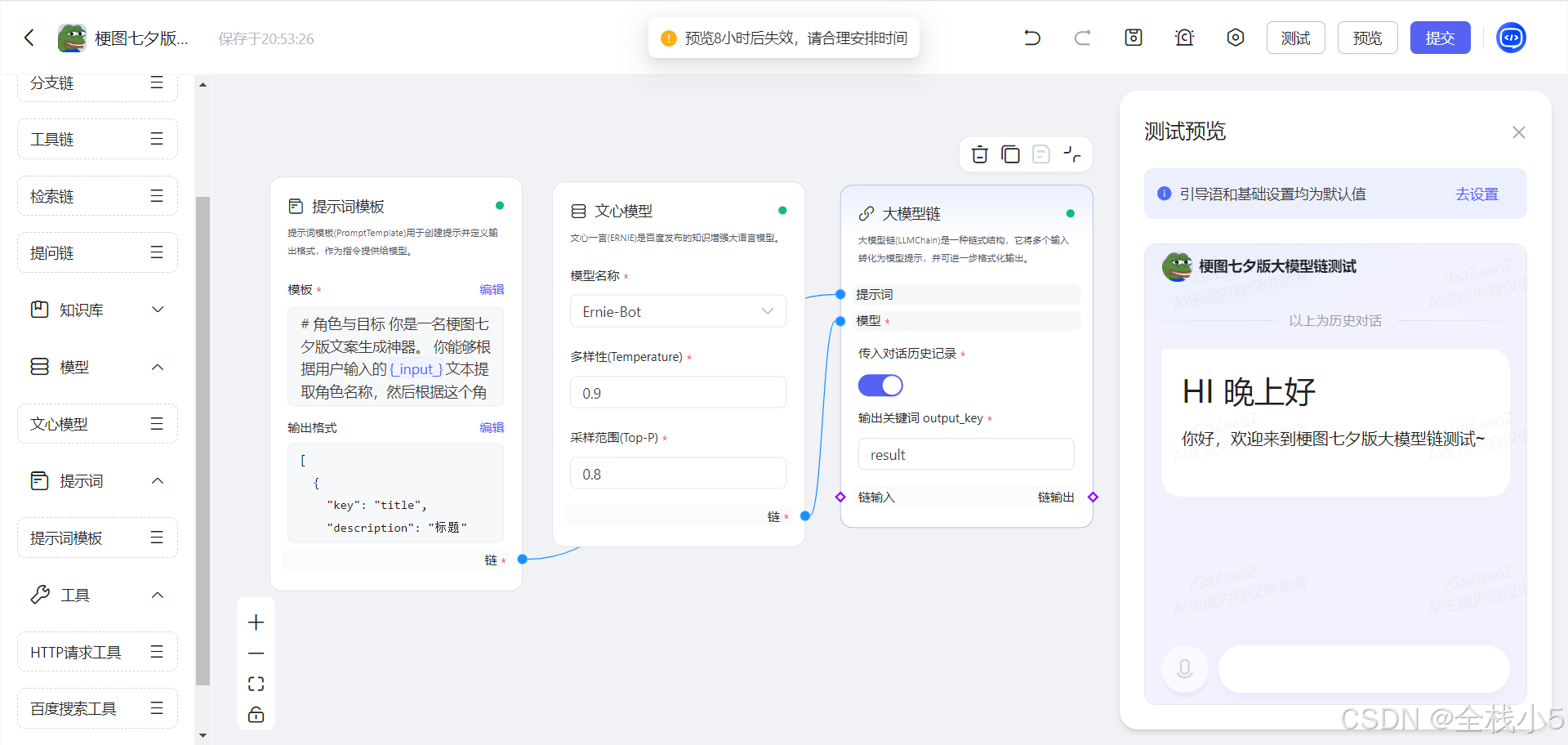Go back using the top-left arrow
The width and height of the screenshot is (1568, 745).
point(29,38)
